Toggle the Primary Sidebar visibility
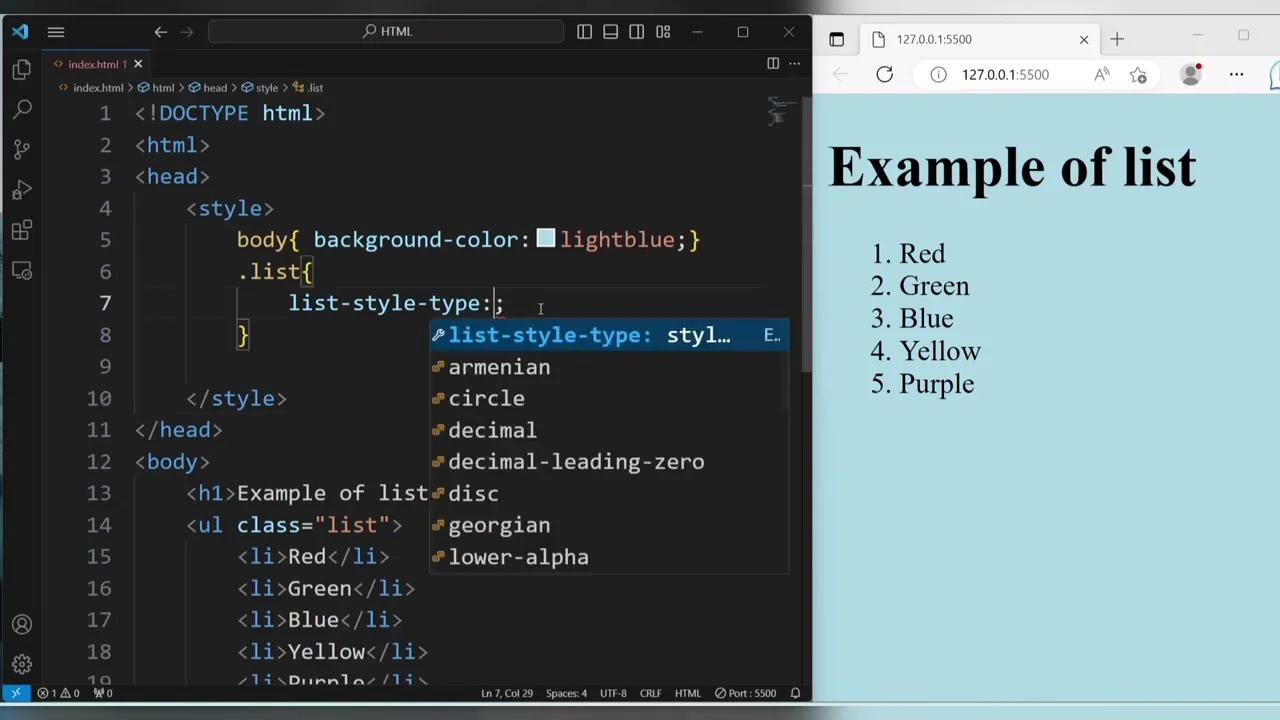 coord(584,31)
